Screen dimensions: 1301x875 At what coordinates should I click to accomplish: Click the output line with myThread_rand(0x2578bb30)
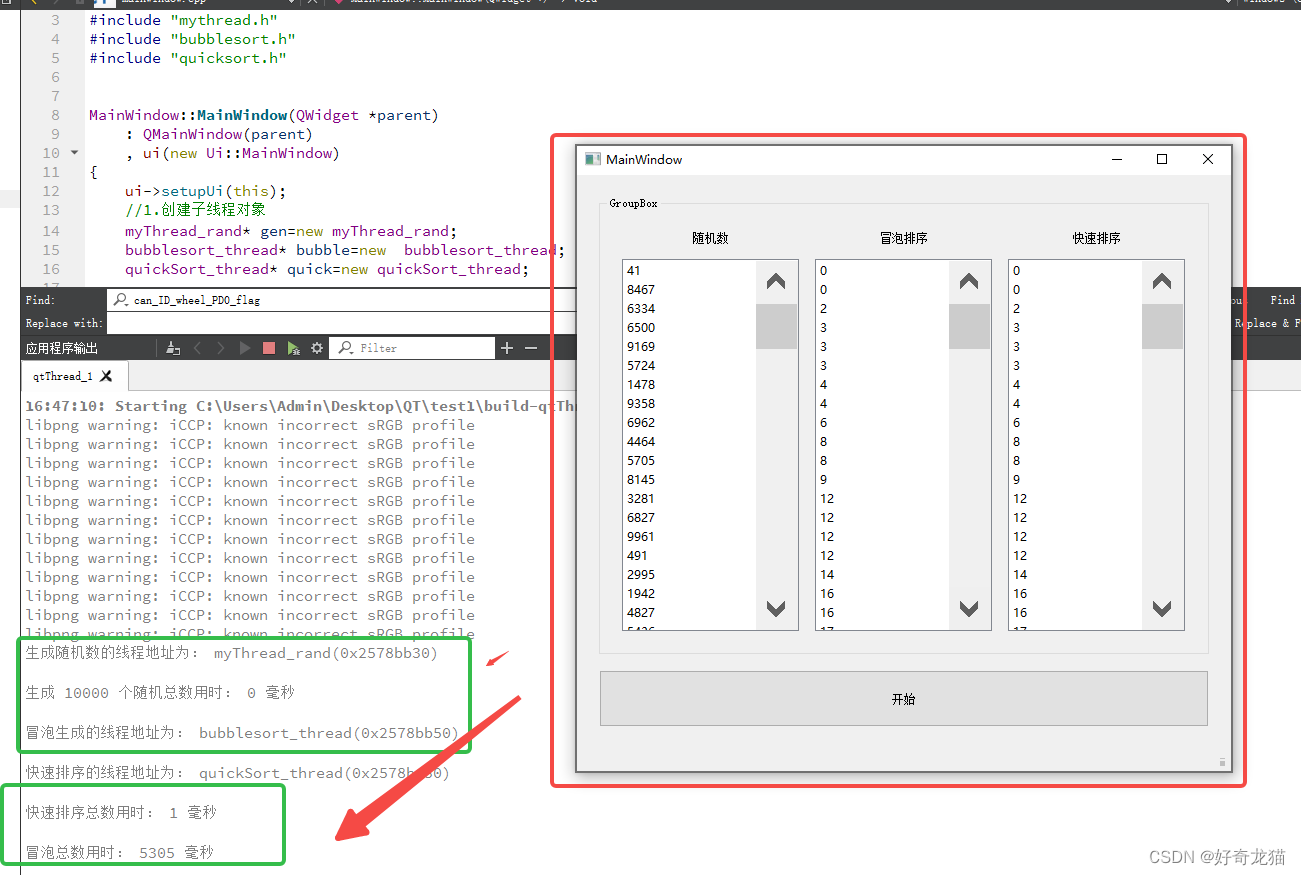[x=232, y=653]
